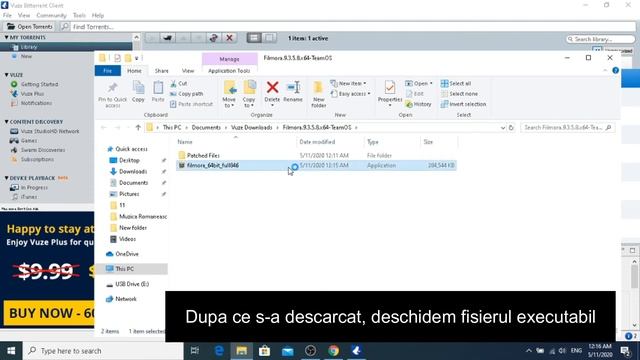Click History in the Open group
640x360 pixels.
[418, 104]
